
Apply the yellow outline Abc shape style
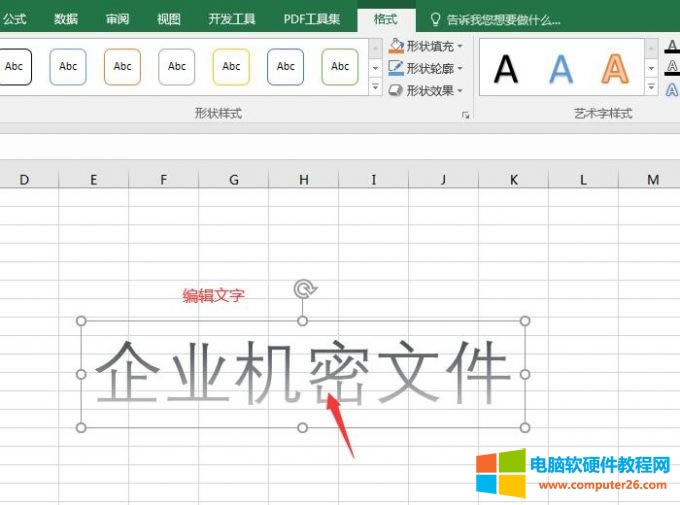coord(231,66)
